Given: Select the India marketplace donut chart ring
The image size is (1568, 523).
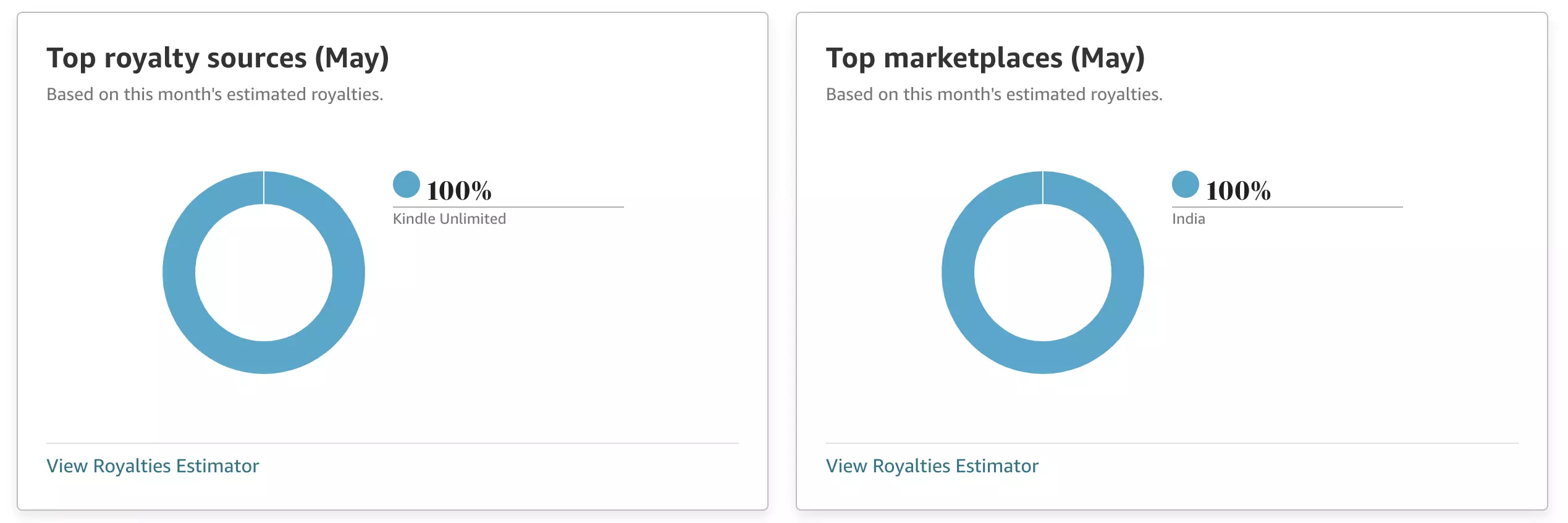Looking at the screenshot, I should 958,272.
